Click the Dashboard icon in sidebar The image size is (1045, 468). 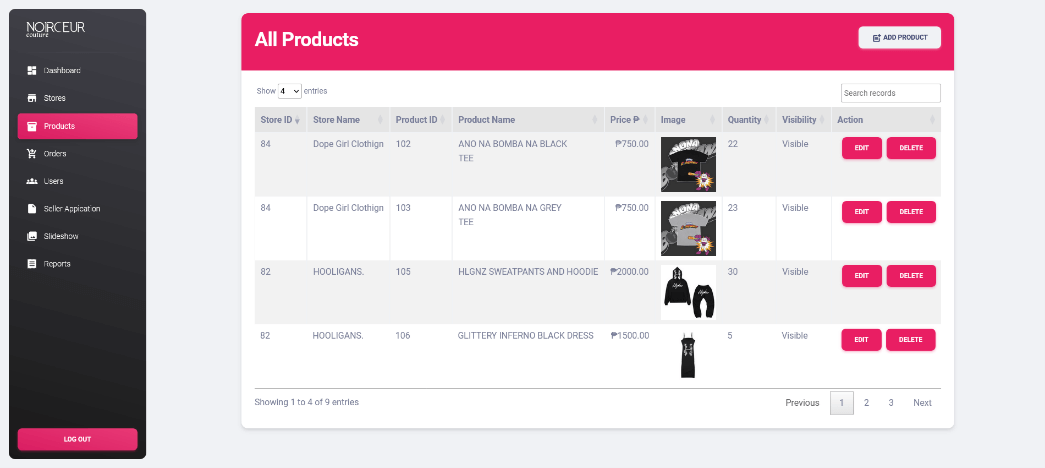click(32, 70)
